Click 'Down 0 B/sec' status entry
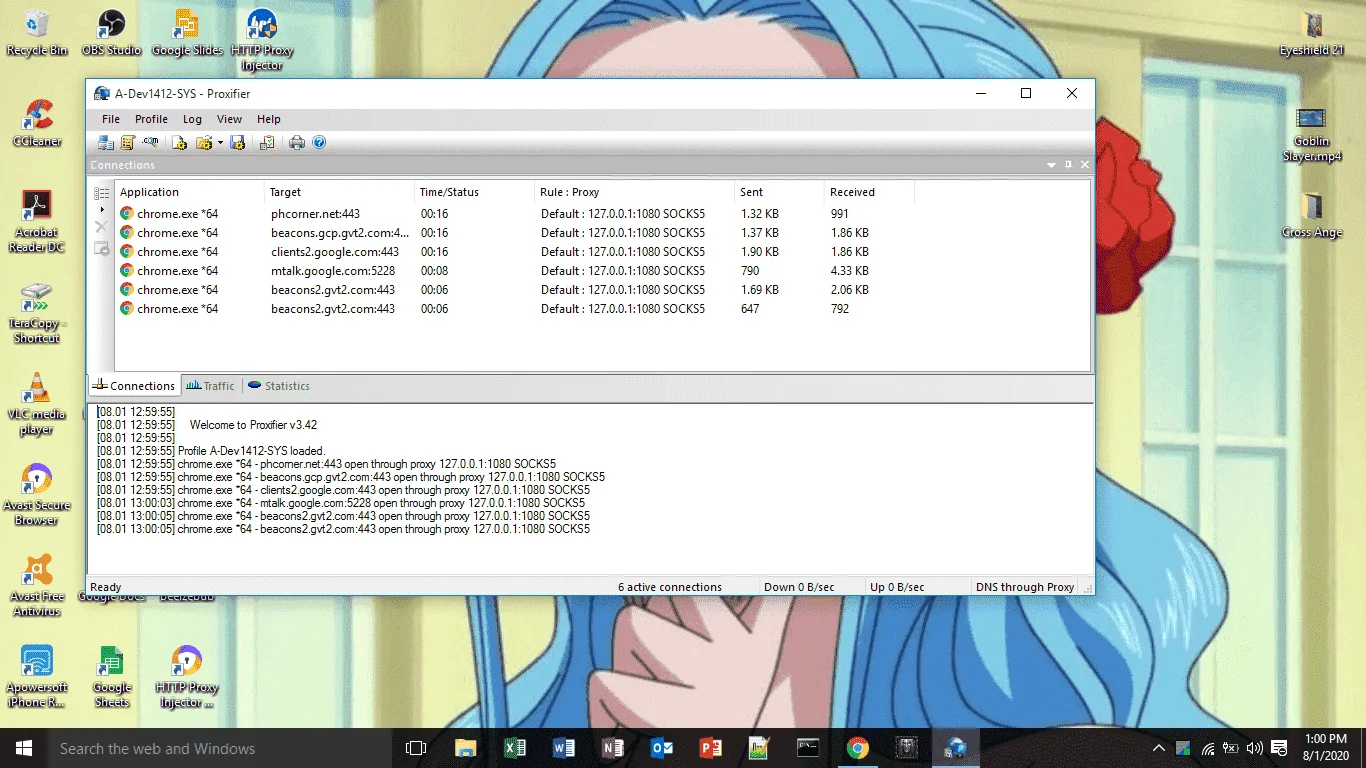 [x=799, y=587]
